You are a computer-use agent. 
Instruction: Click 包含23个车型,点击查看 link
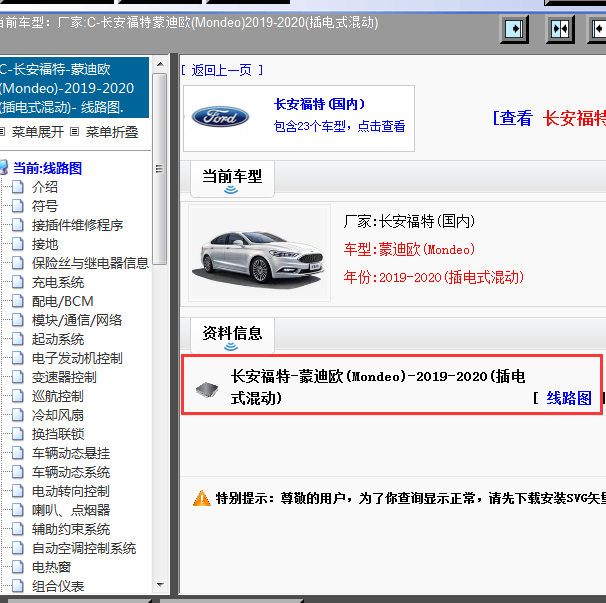click(339, 126)
